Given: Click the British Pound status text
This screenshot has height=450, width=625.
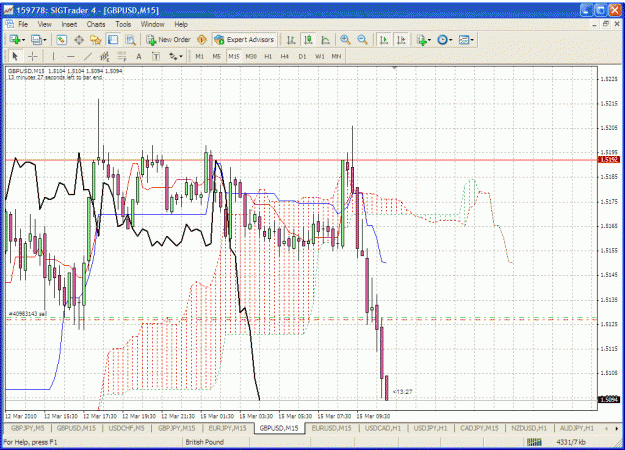Looking at the screenshot, I should 205,442.
